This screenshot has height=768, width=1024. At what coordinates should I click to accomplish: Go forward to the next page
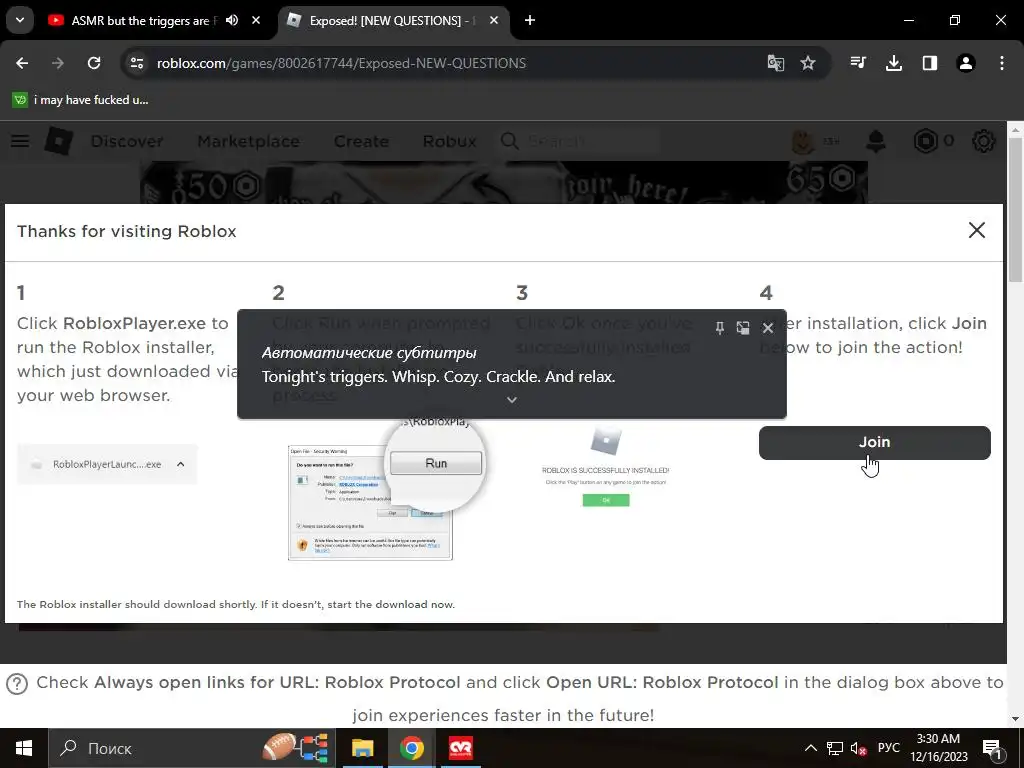point(58,63)
